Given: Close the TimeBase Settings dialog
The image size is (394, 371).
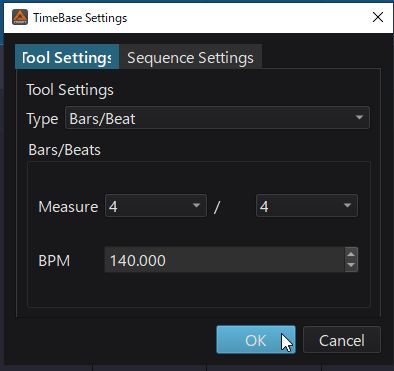Looking at the screenshot, I should coord(378,17).
